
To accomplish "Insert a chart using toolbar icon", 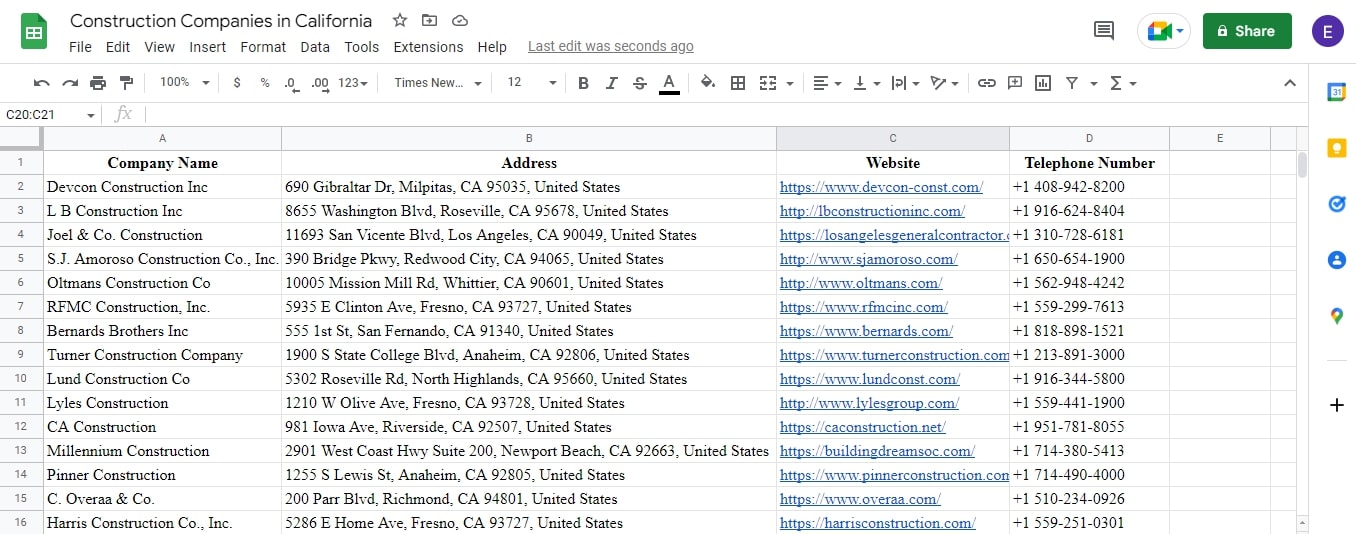I will pos(1043,83).
